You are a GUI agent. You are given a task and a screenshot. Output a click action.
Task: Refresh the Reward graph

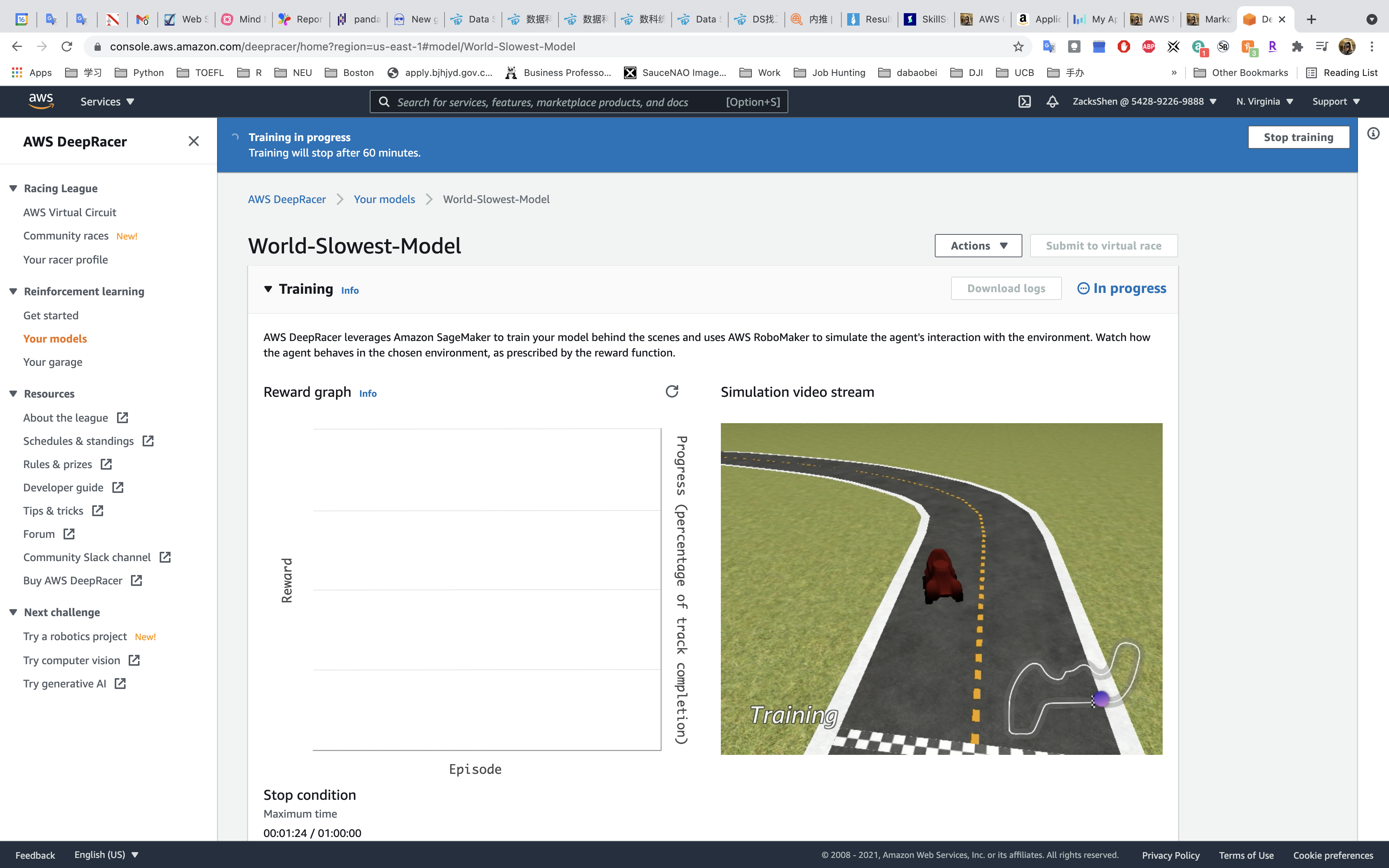click(x=672, y=391)
